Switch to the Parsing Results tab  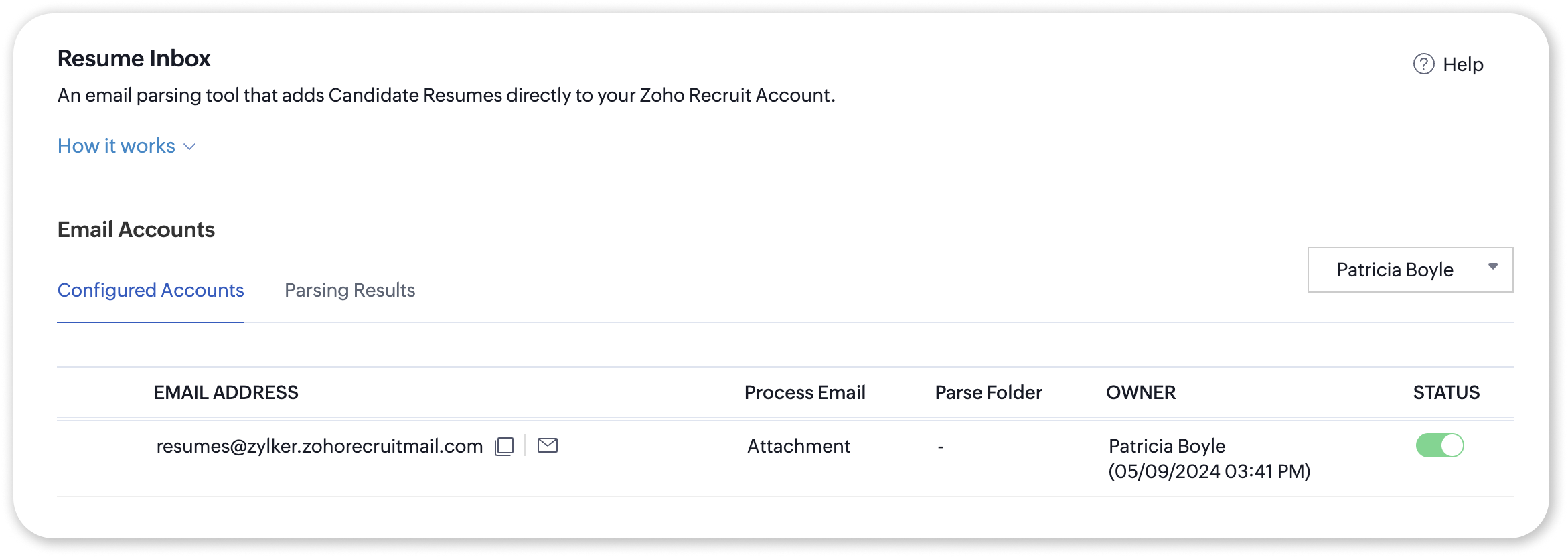point(349,290)
